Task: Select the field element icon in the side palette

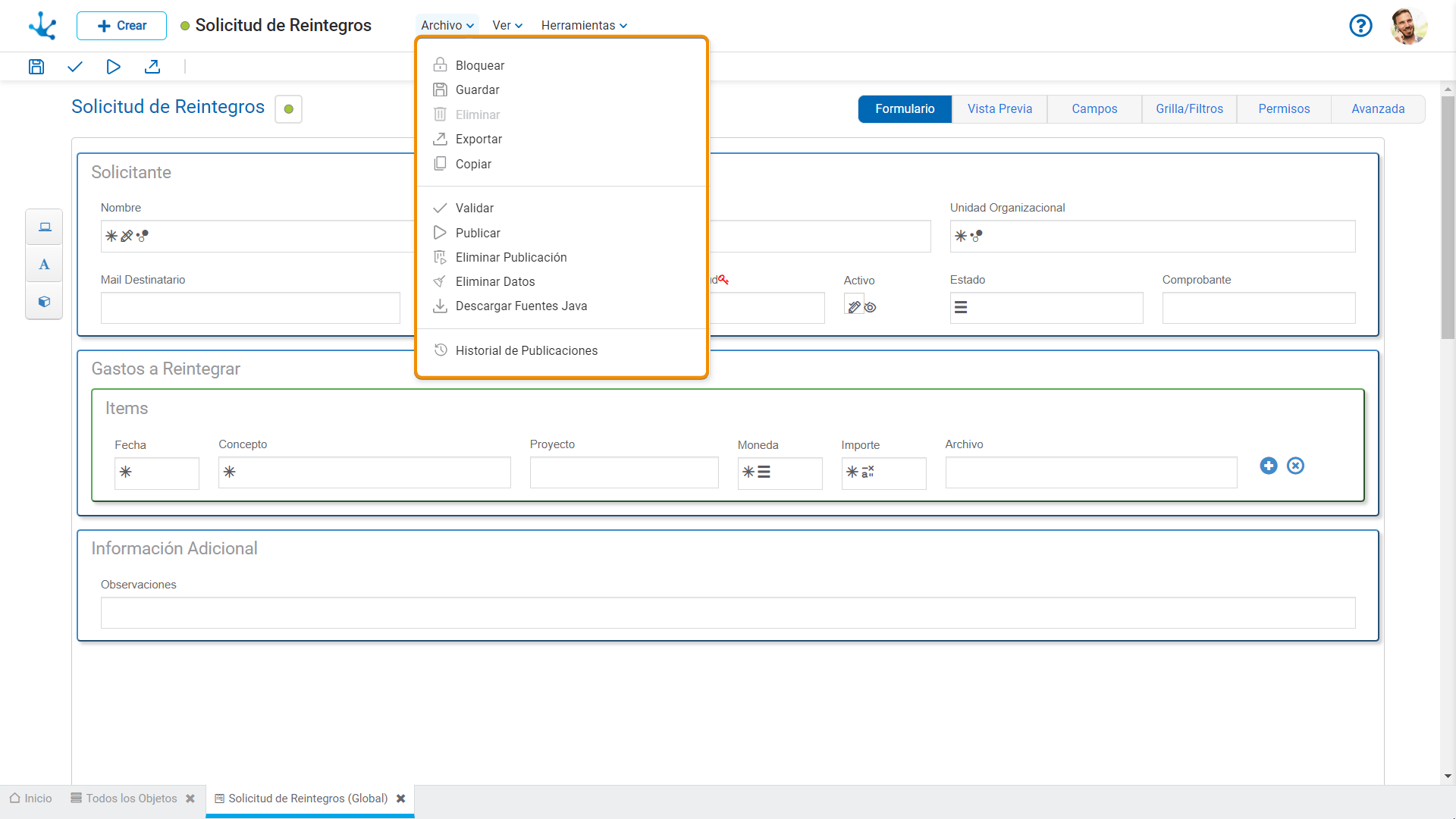Action: tap(45, 227)
